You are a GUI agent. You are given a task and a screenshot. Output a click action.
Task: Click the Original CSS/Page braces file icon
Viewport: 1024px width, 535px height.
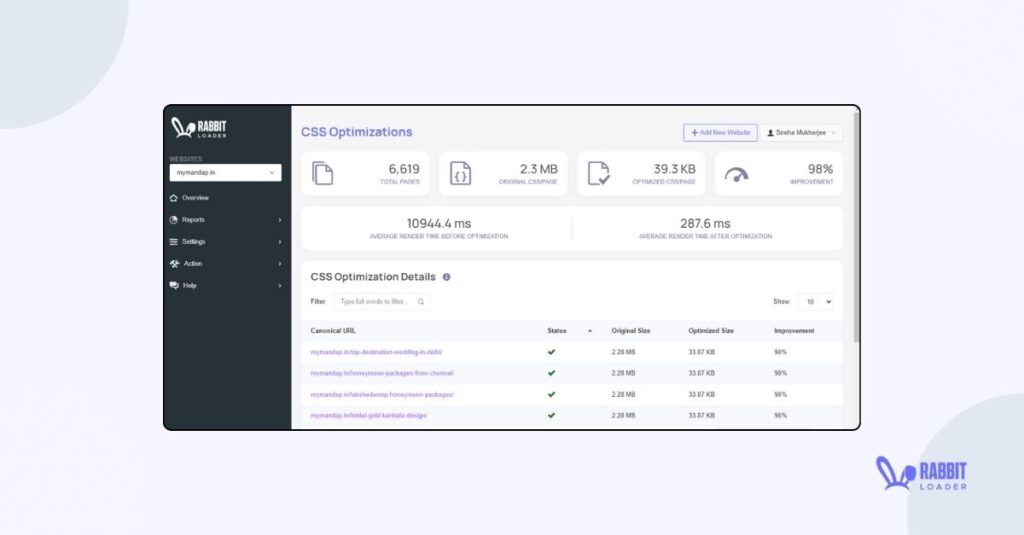460,174
